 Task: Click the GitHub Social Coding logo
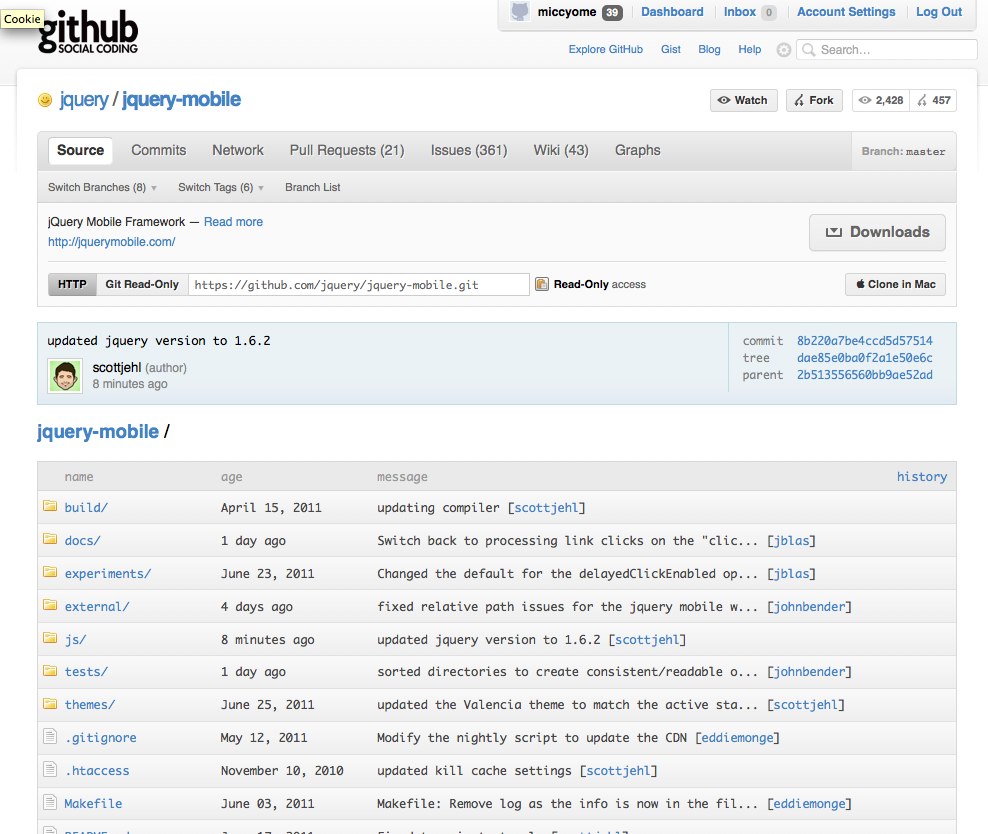[88, 31]
